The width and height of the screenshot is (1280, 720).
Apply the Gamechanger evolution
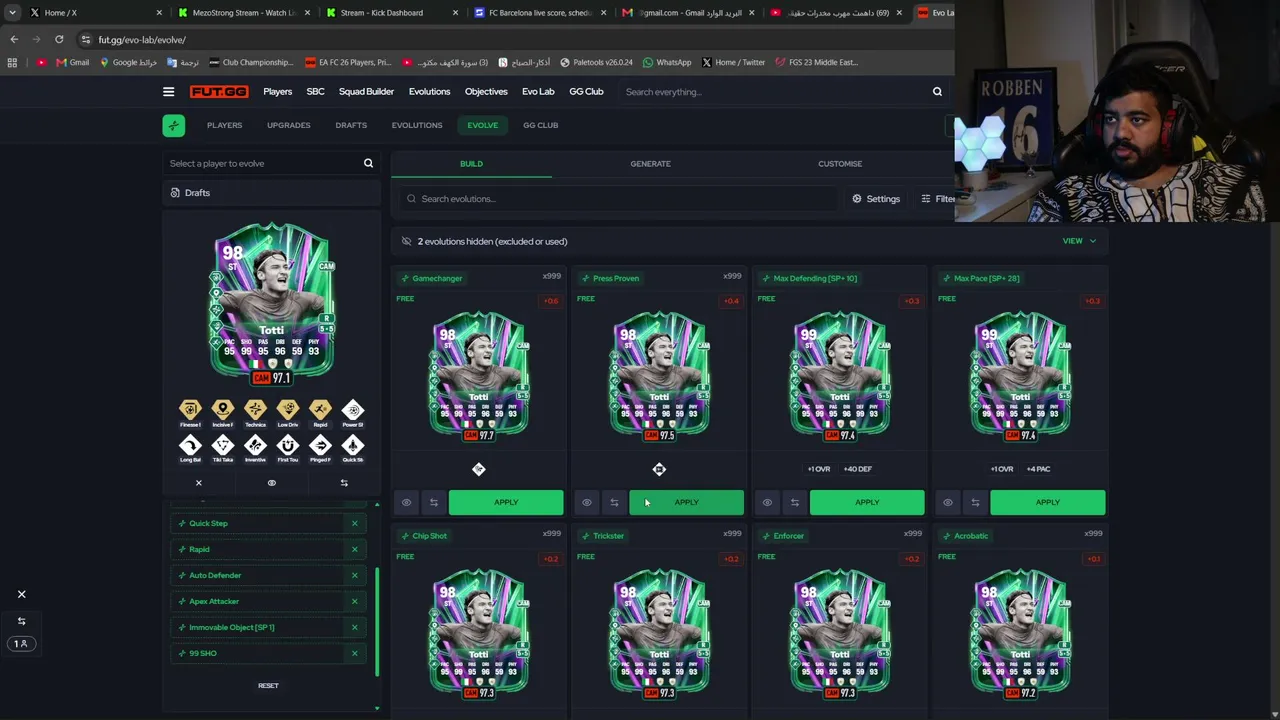(x=506, y=502)
